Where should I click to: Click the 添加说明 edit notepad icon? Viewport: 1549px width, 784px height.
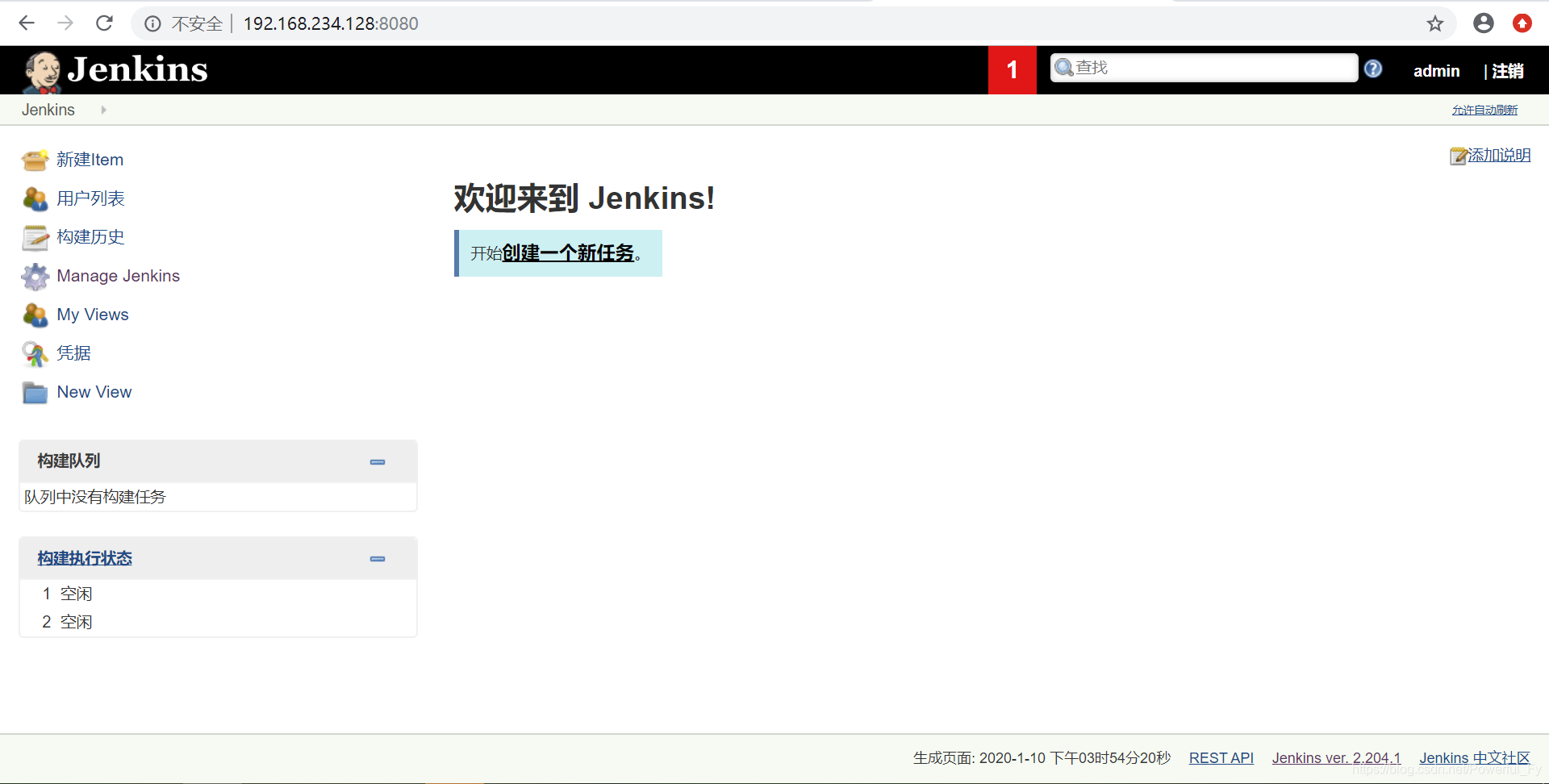click(x=1458, y=156)
